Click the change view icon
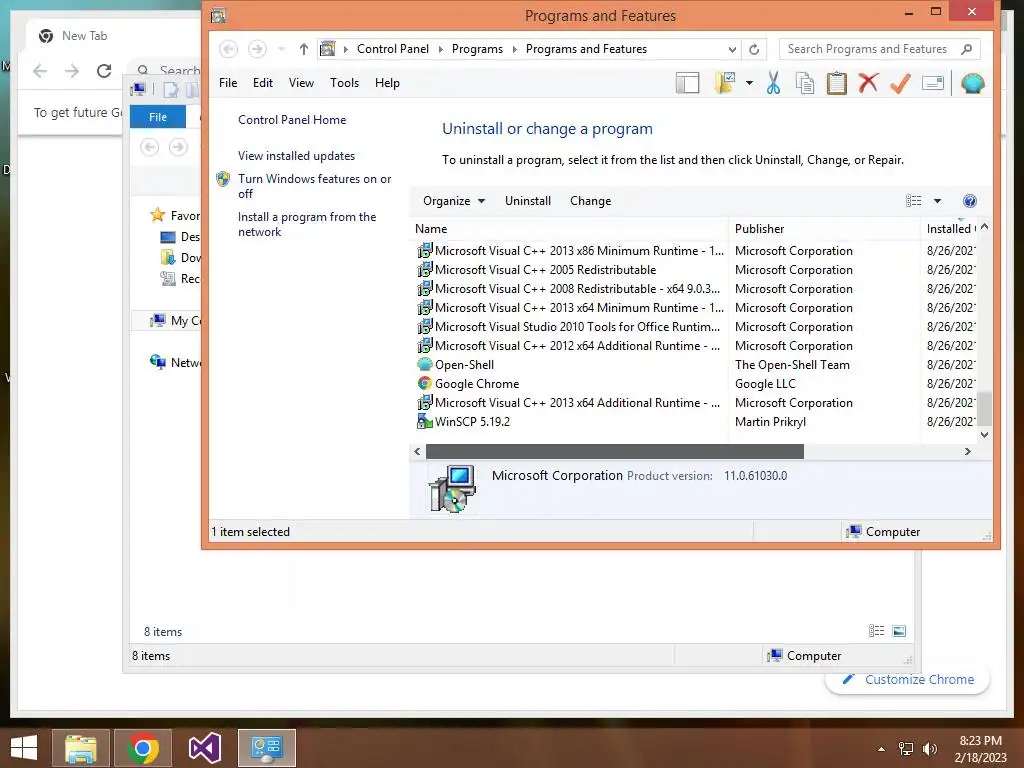 pyautogui.click(x=913, y=201)
